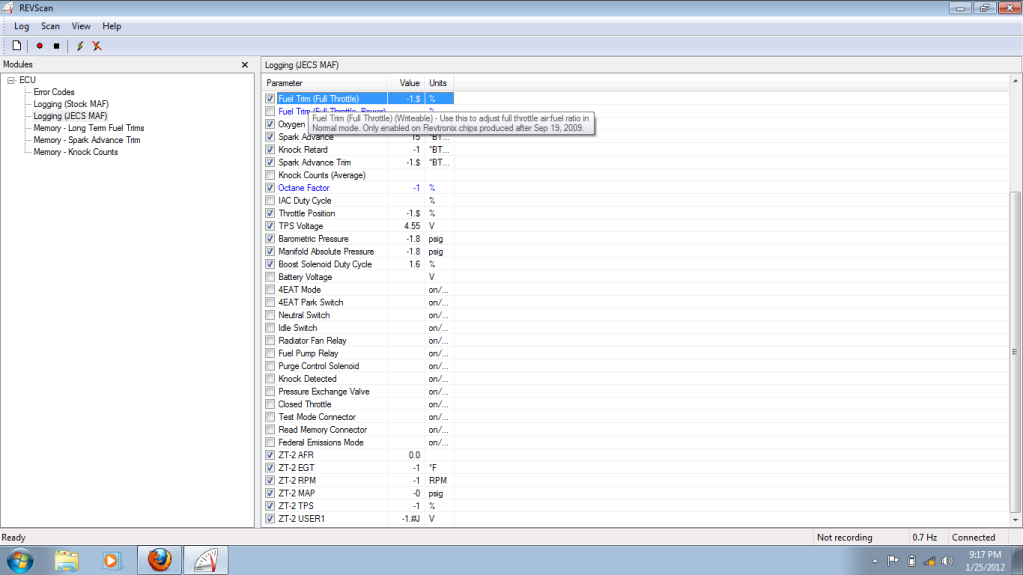Uncheck ZT-2 USER1 parameter

(x=270, y=519)
